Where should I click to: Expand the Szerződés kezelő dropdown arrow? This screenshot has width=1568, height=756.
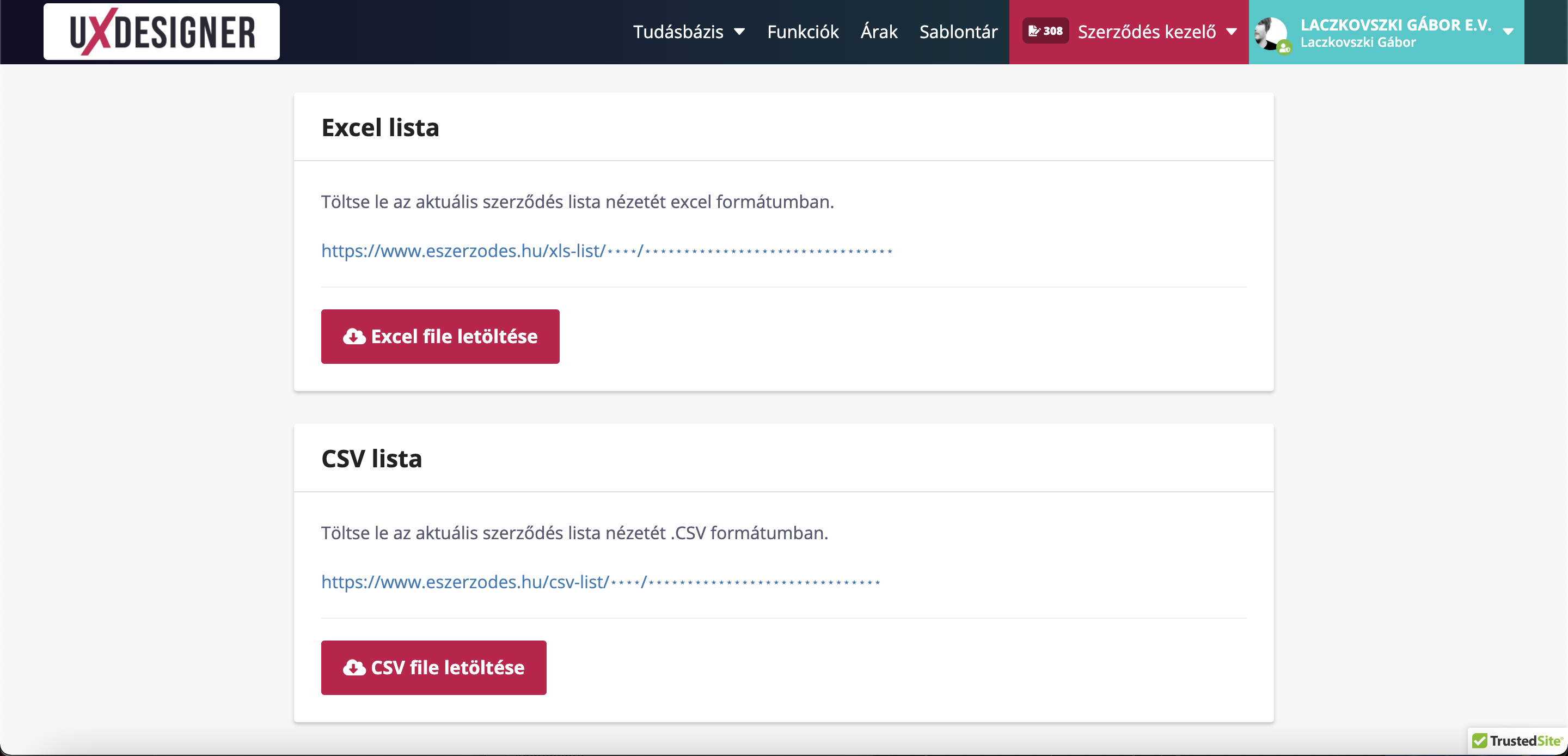pyautogui.click(x=1232, y=32)
